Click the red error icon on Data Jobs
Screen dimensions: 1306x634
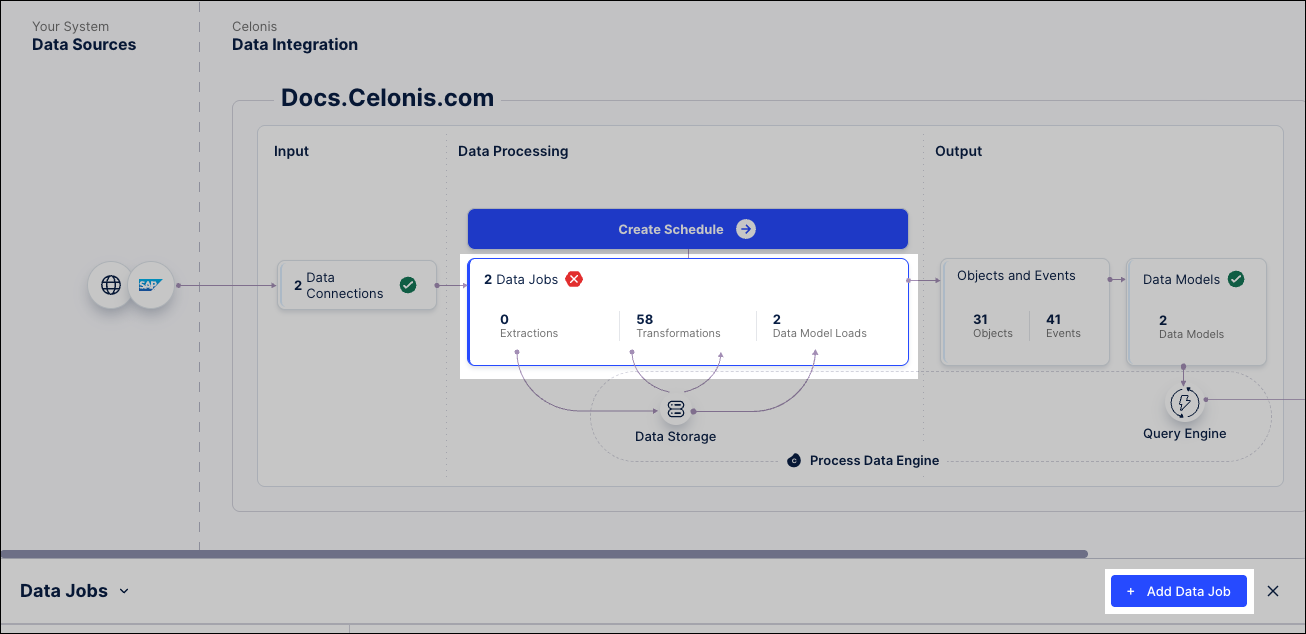point(574,279)
